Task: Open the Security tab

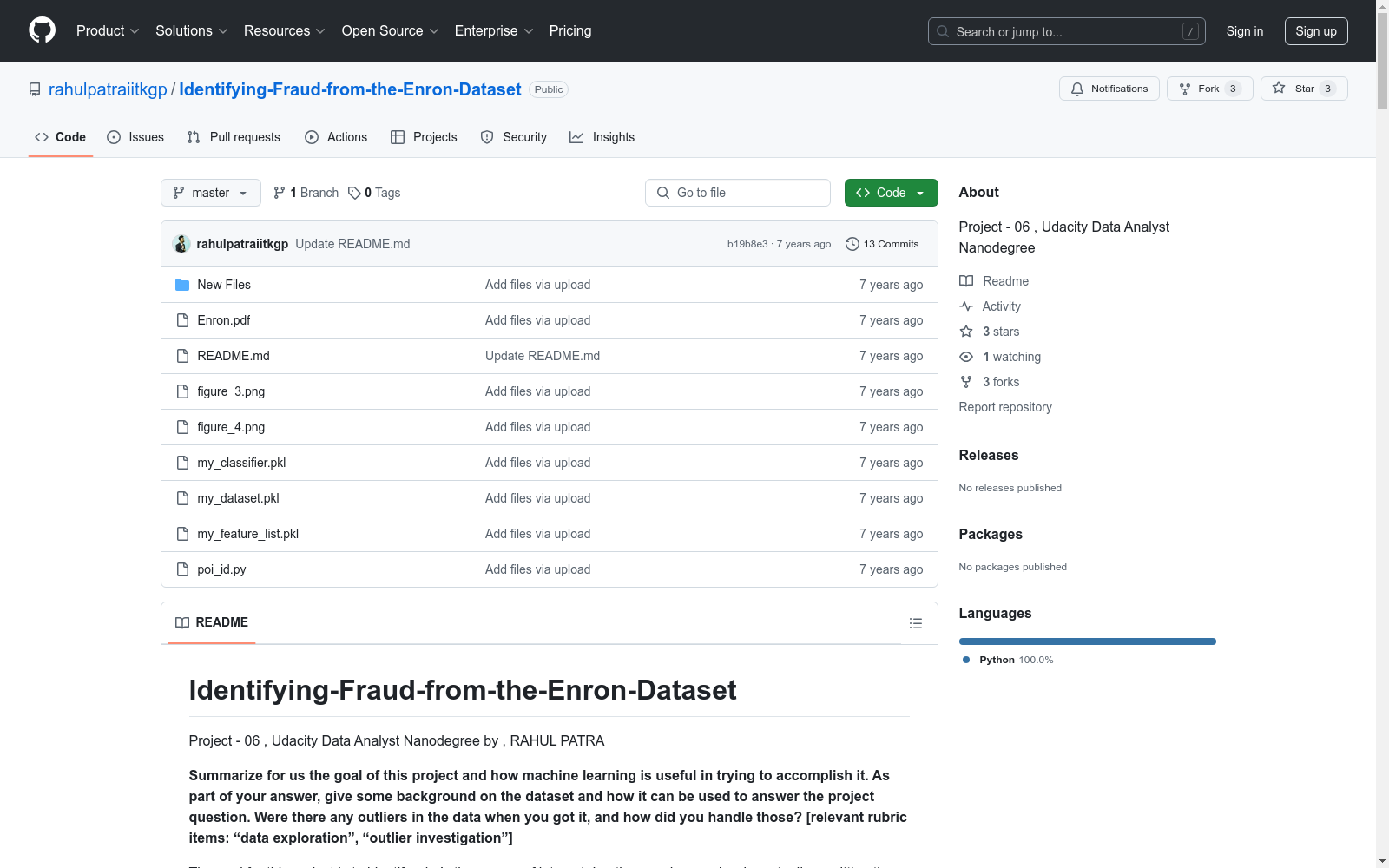Action: (514, 137)
